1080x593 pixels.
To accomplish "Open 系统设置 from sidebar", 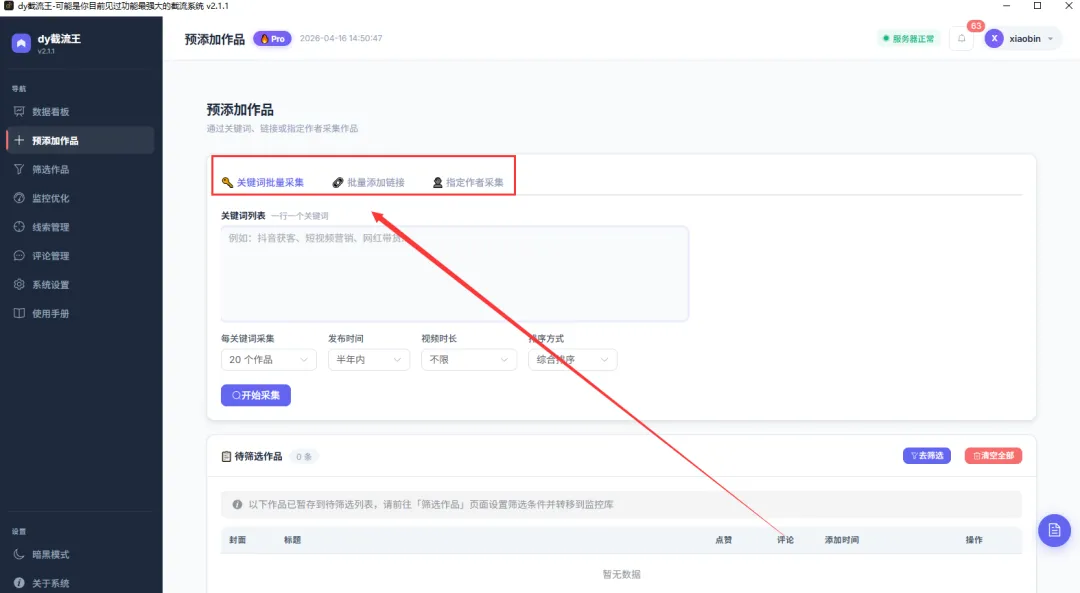I will [80, 285].
